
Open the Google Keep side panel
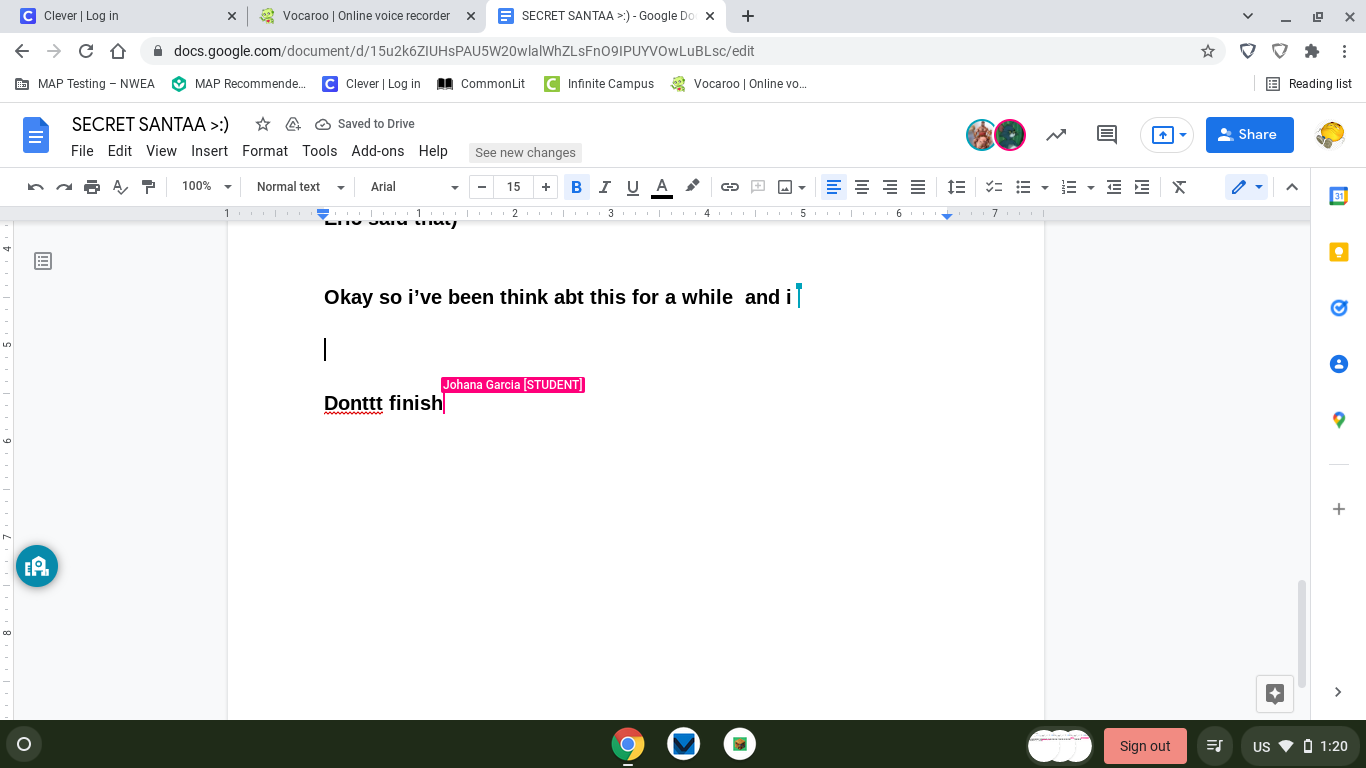(1339, 252)
